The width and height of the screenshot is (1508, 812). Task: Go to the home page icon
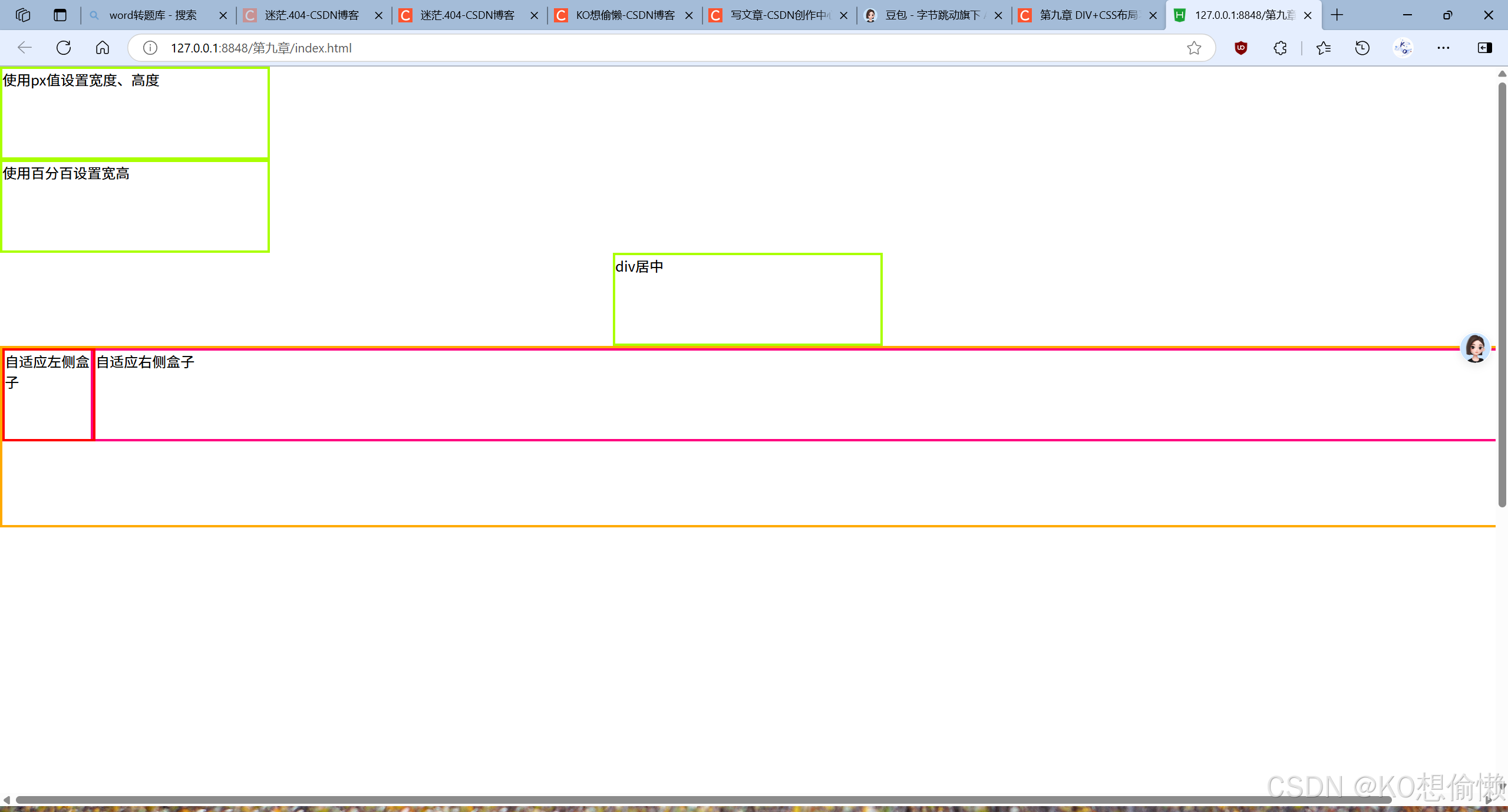click(x=103, y=48)
